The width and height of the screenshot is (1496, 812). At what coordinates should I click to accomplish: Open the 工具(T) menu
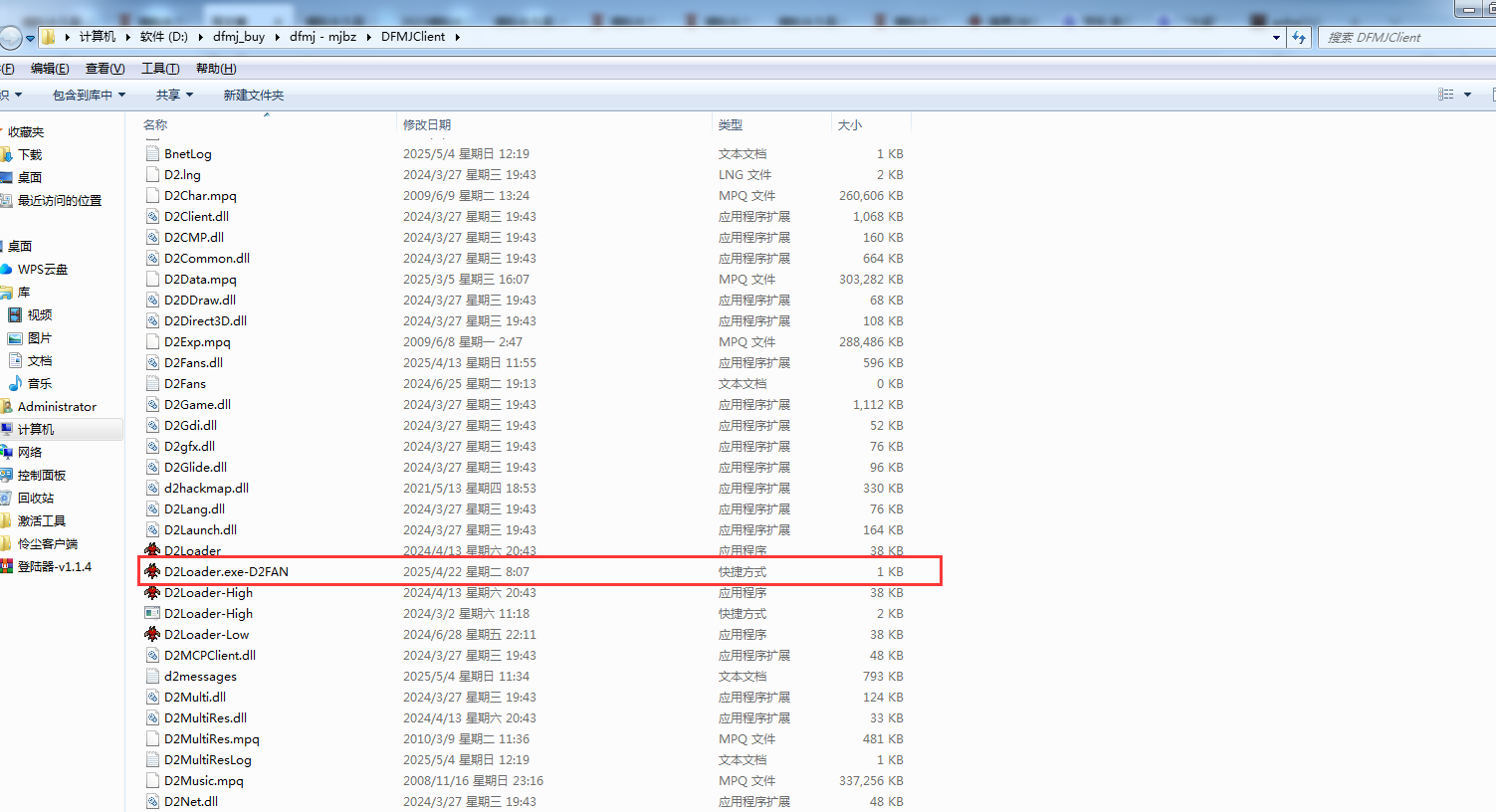pos(160,69)
